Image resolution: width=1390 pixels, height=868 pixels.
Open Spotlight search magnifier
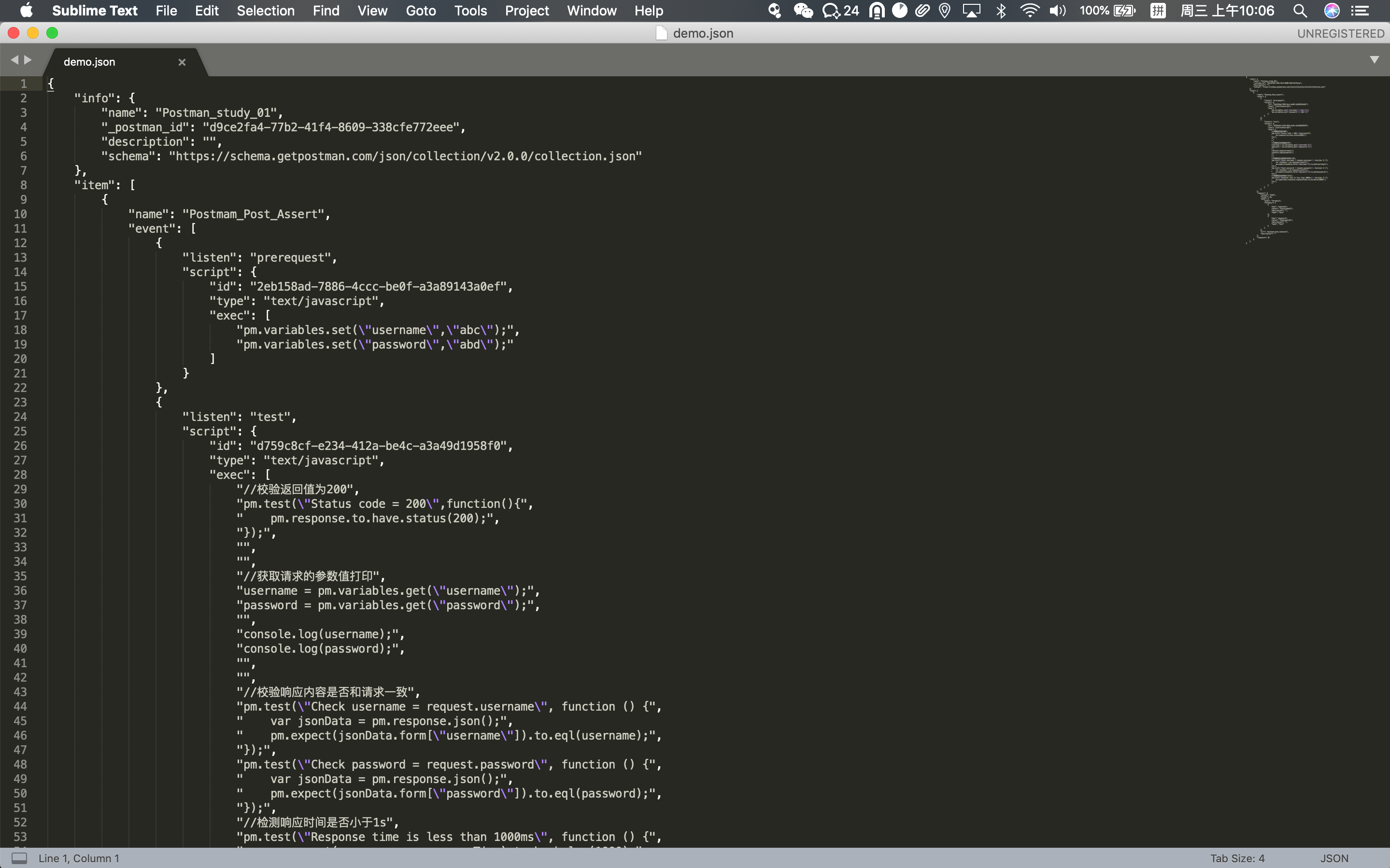pos(1300,10)
